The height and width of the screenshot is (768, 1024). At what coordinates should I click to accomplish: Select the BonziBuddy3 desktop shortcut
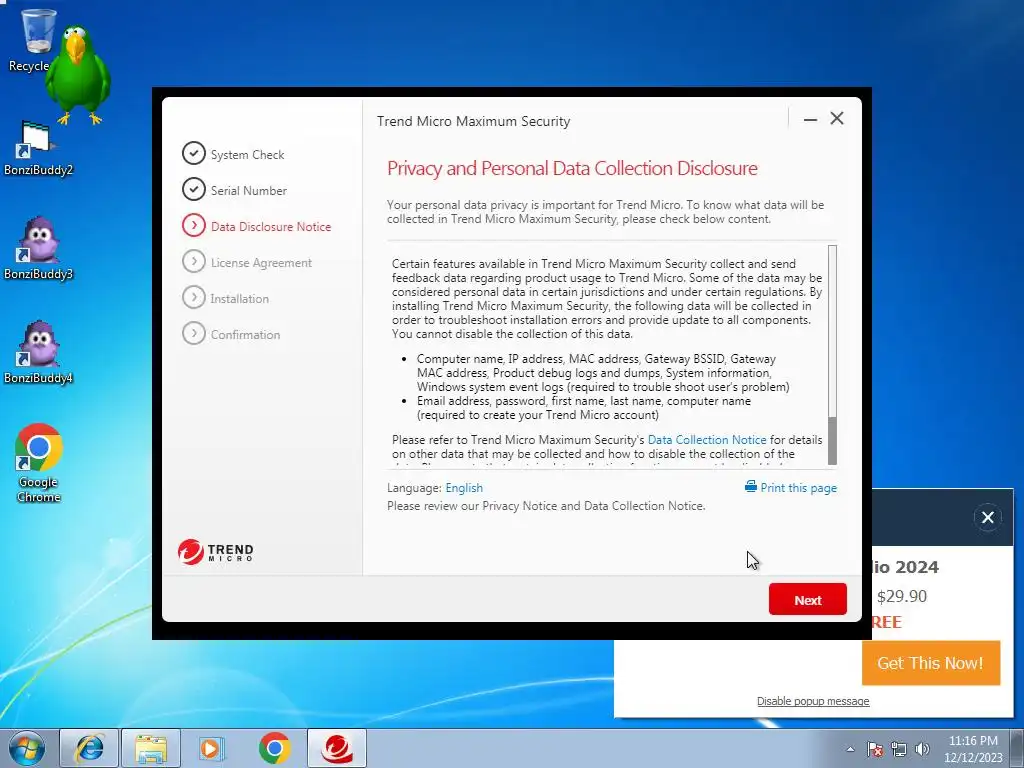tap(38, 248)
